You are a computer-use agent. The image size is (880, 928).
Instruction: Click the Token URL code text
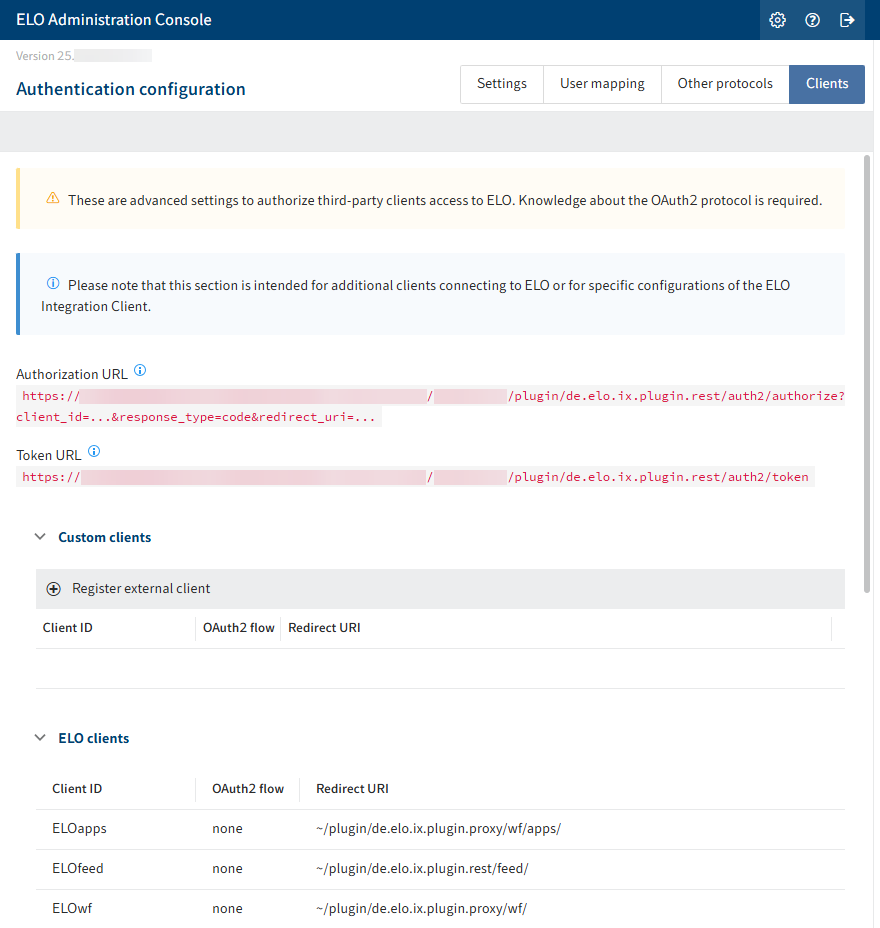click(415, 477)
